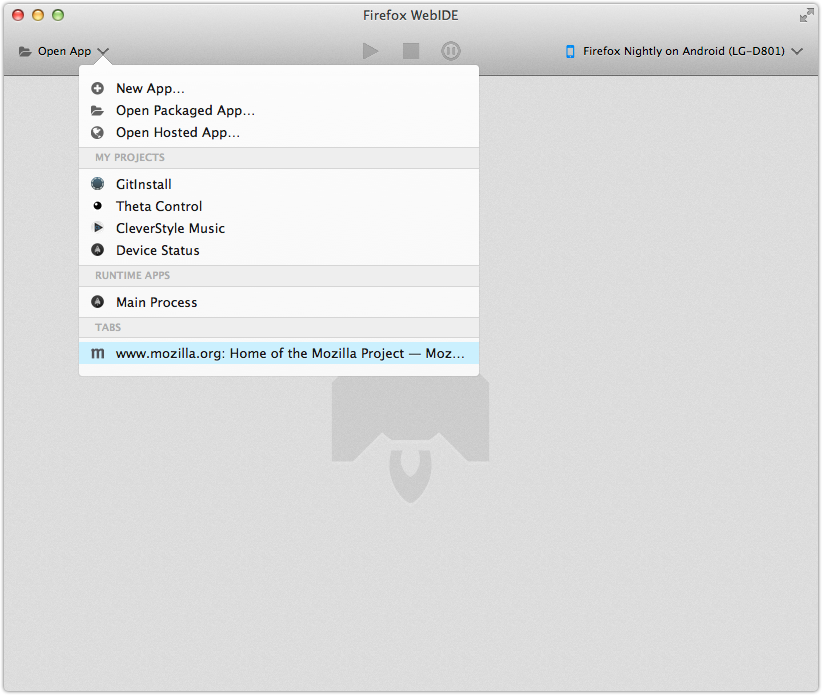The image size is (822, 695).
Task: Click the folder icon beside Open App
Action: tap(25, 51)
